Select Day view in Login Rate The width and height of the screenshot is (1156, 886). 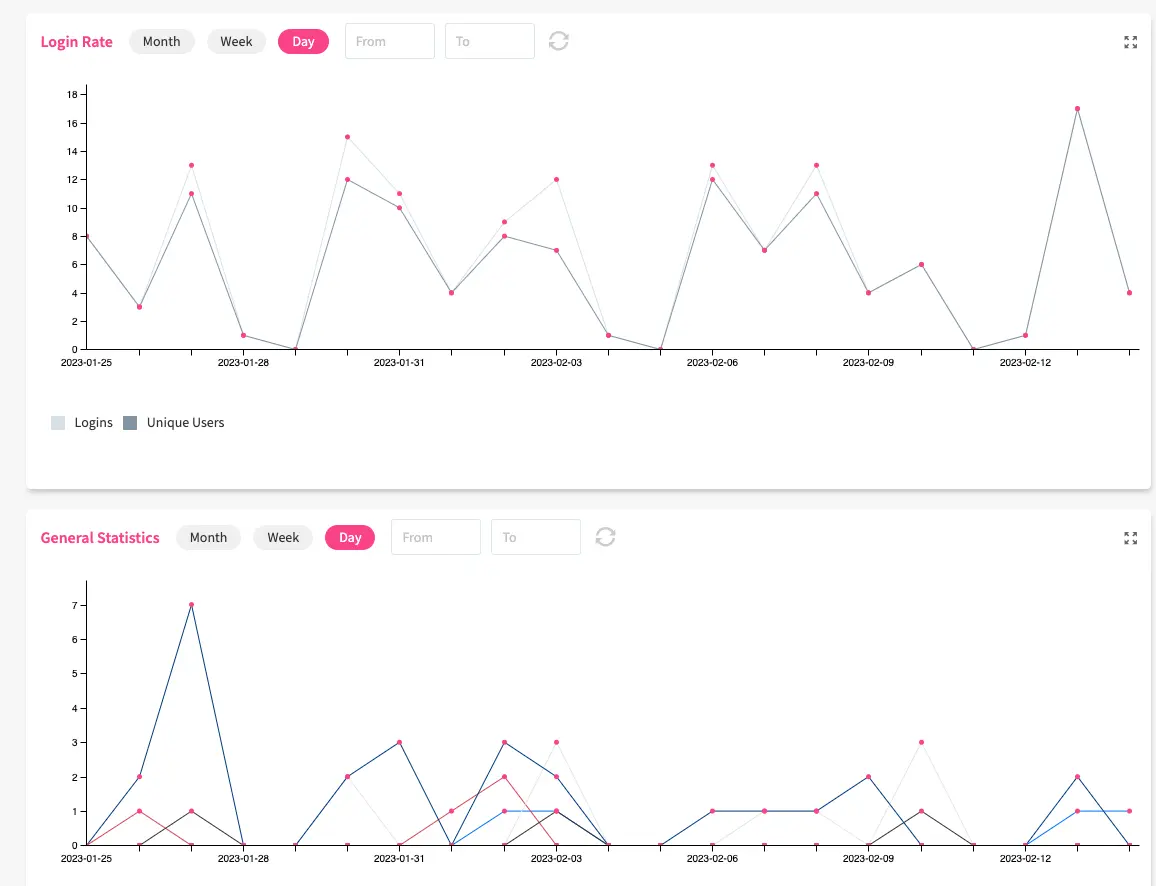303,41
